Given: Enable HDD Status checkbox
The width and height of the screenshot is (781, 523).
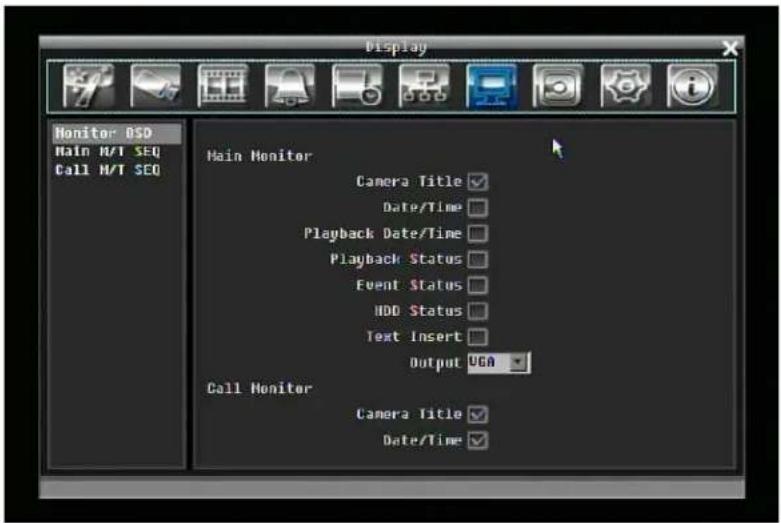Looking at the screenshot, I should coord(478,311).
